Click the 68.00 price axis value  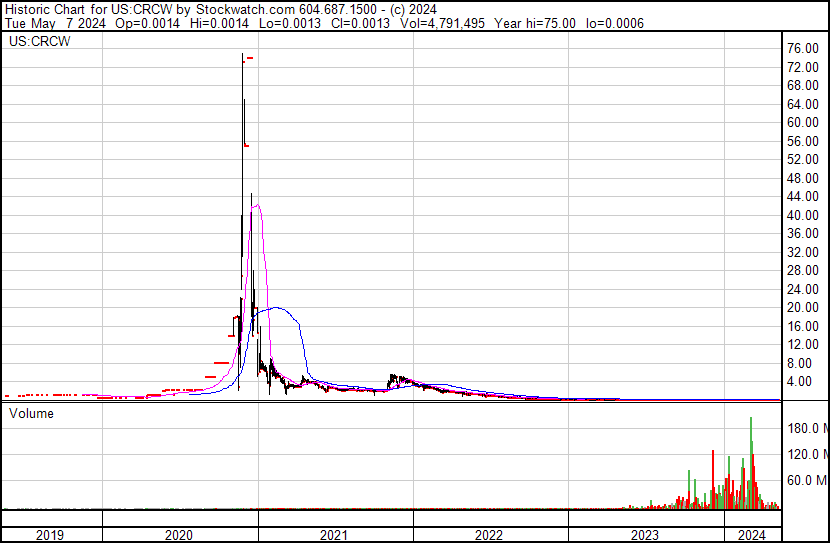803,86
